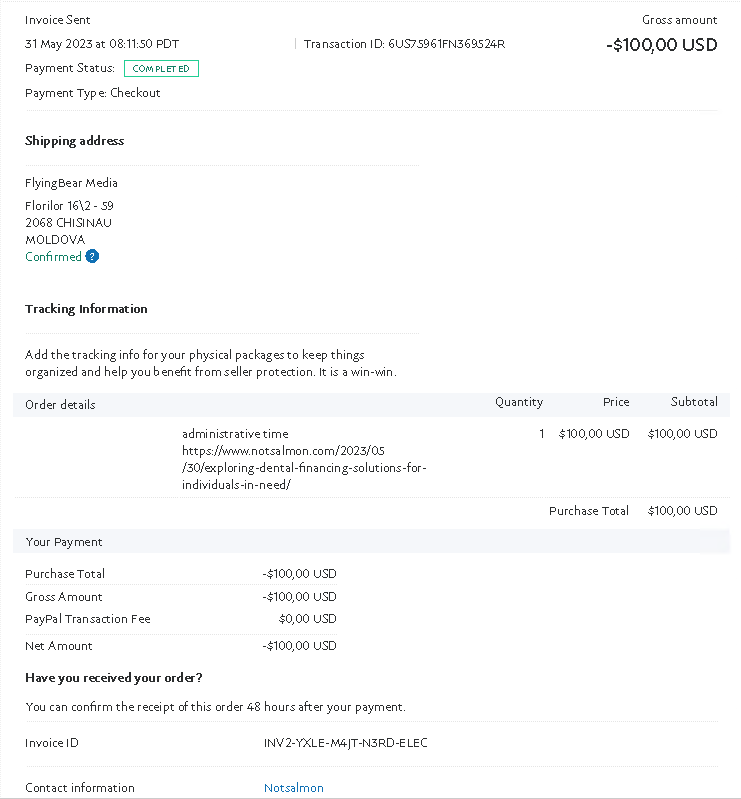The image size is (741, 799).
Task: Click the Tracking Information heading
Action: [86, 309]
